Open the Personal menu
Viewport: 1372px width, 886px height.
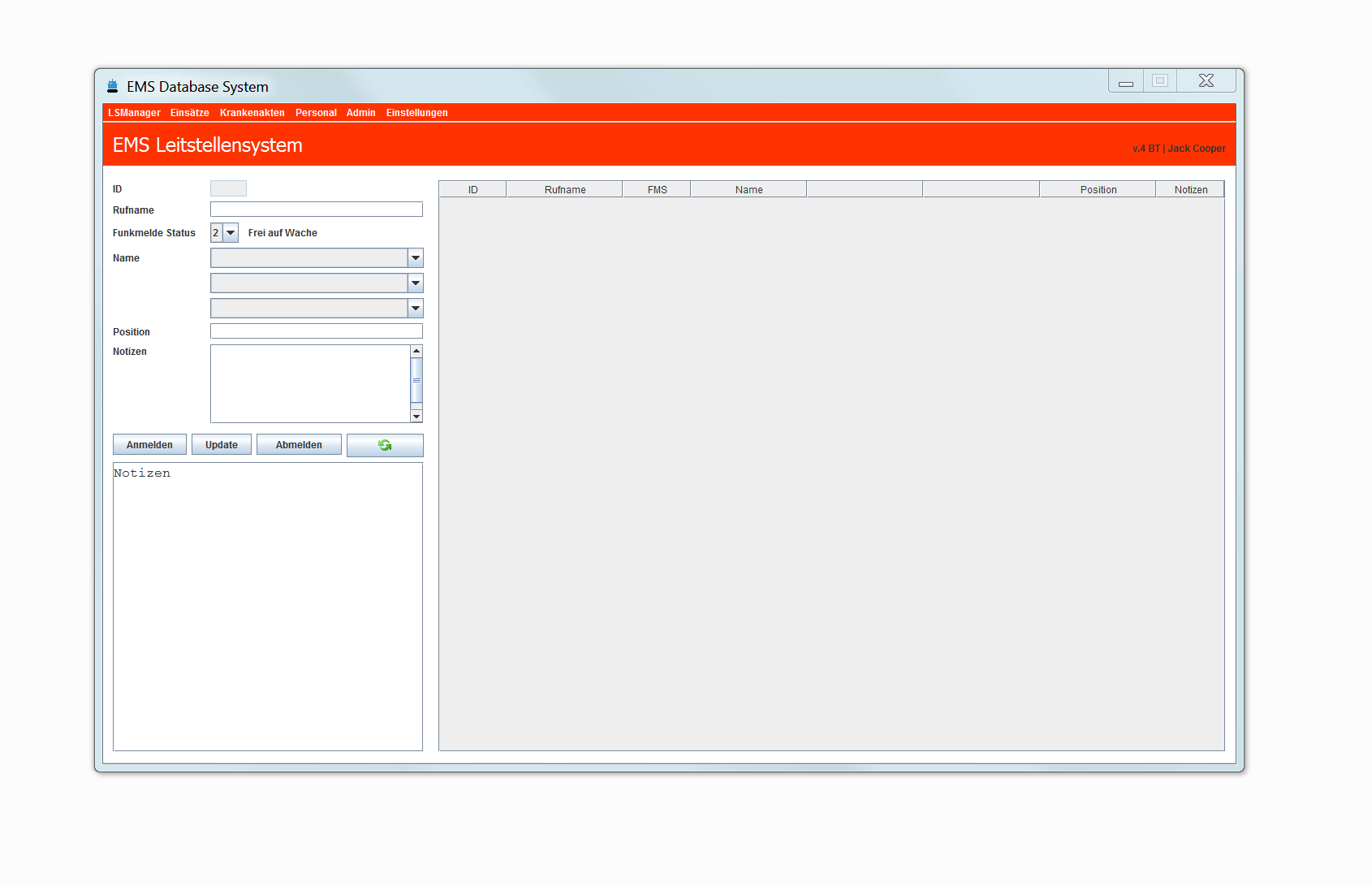(x=316, y=113)
